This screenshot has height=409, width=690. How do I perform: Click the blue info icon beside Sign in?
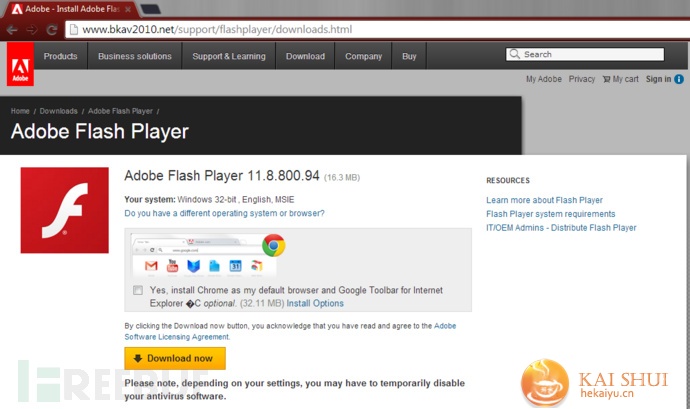click(x=679, y=79)
